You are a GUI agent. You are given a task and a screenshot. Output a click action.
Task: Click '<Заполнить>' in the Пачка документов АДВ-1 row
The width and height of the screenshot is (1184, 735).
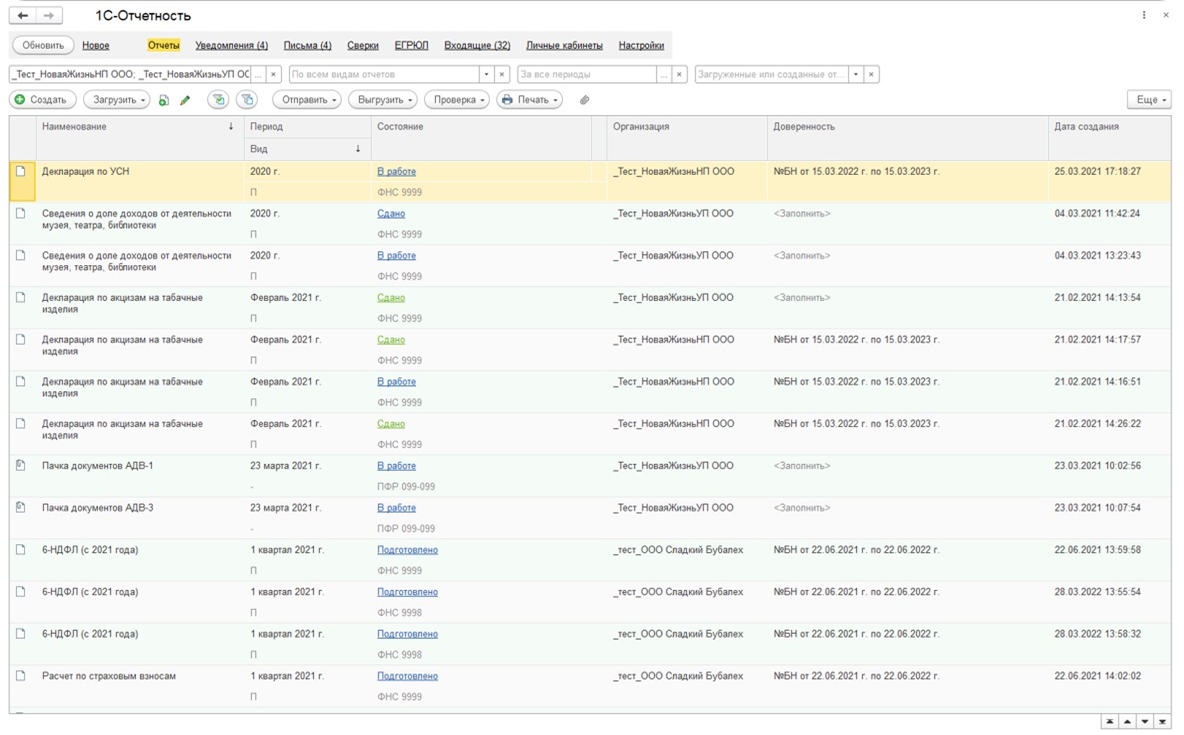802,465
